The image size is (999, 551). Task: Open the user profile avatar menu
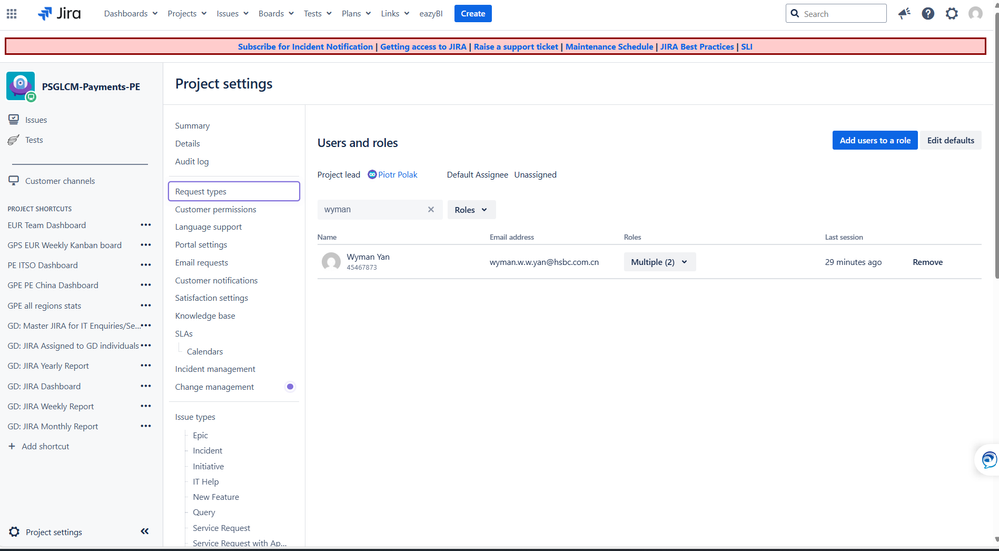tap(975, 13)
